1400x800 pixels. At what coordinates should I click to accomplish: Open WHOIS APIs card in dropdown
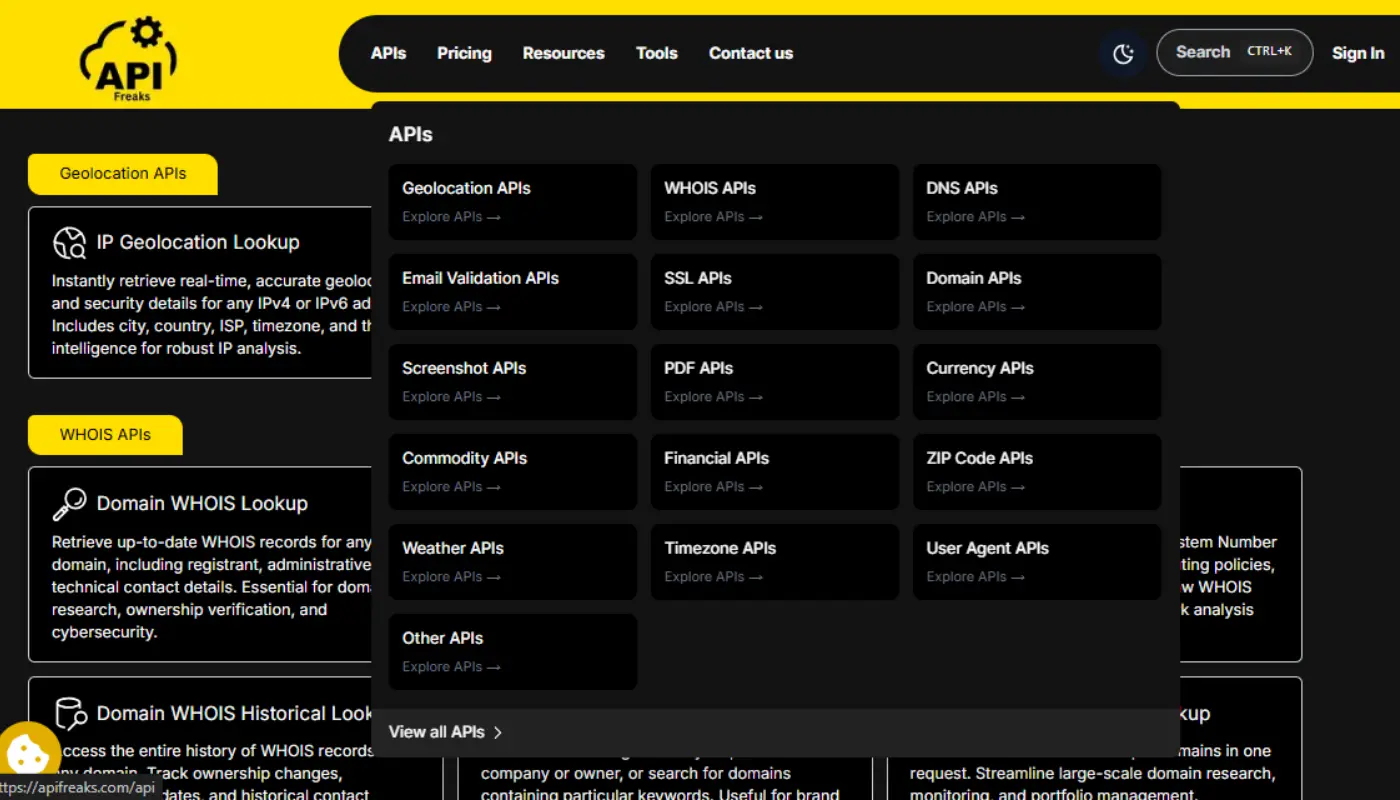(775, 202)
